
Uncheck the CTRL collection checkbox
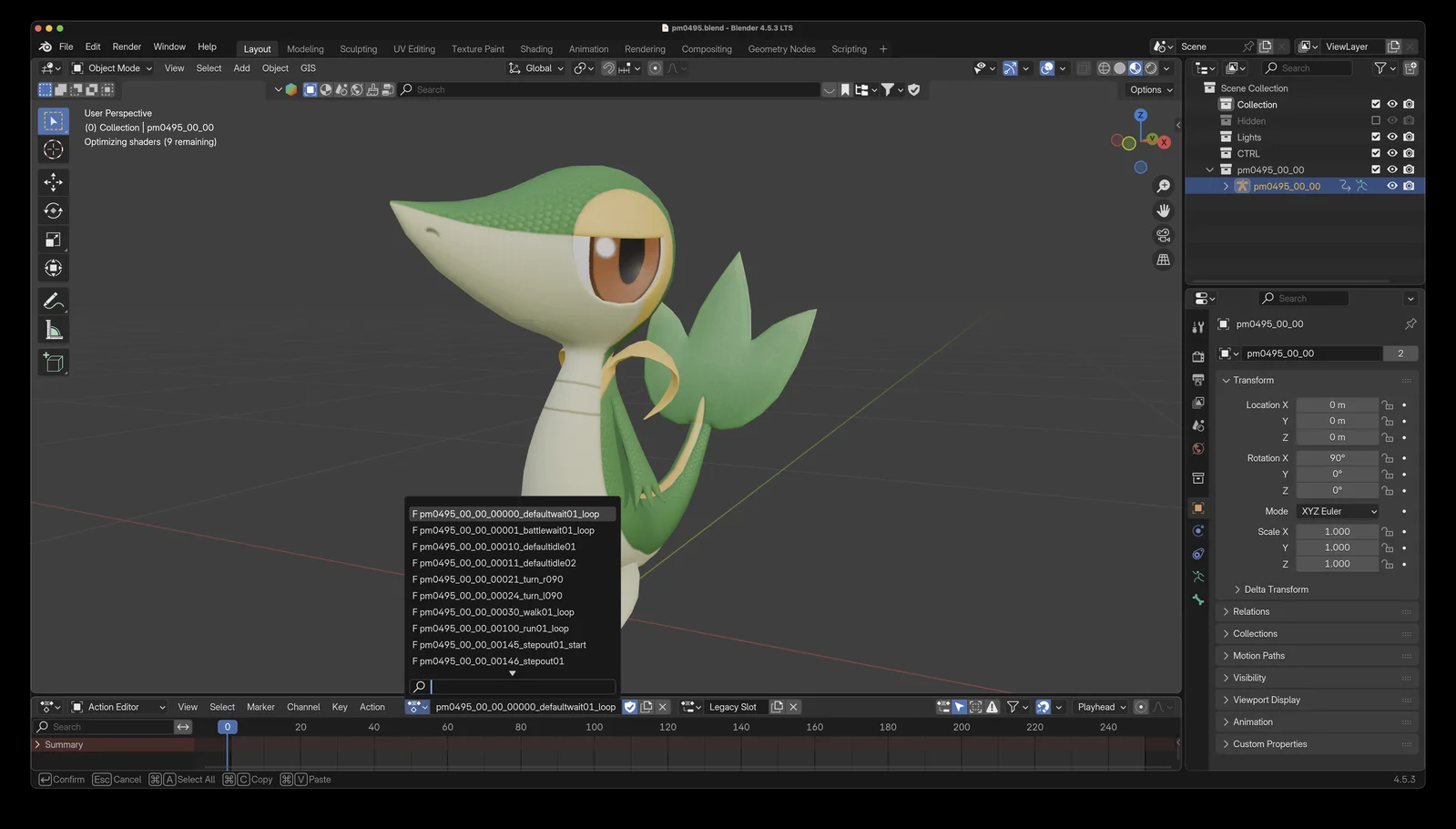1376,153
